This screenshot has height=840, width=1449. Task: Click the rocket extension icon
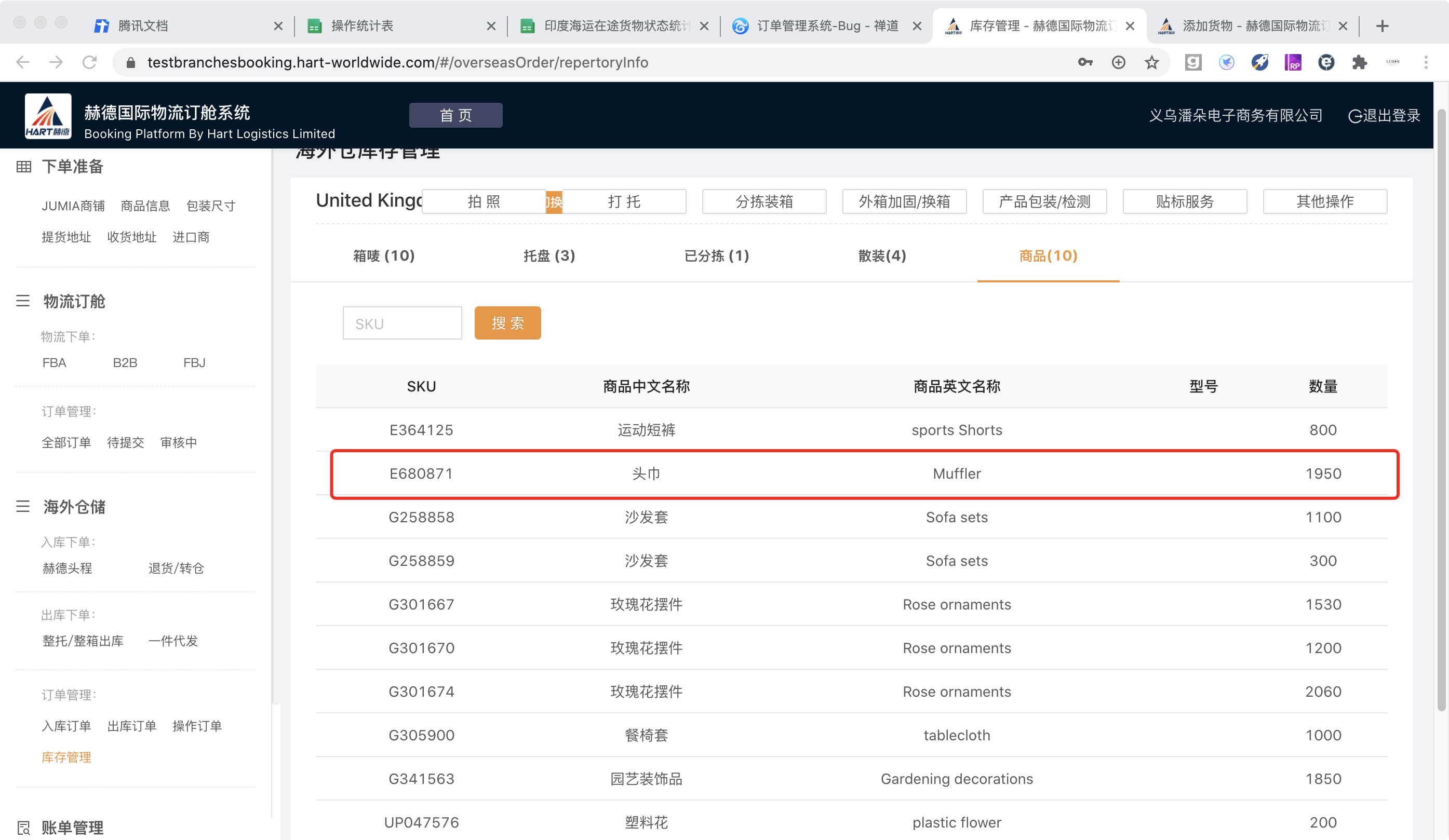click(x=1260, y=62)
